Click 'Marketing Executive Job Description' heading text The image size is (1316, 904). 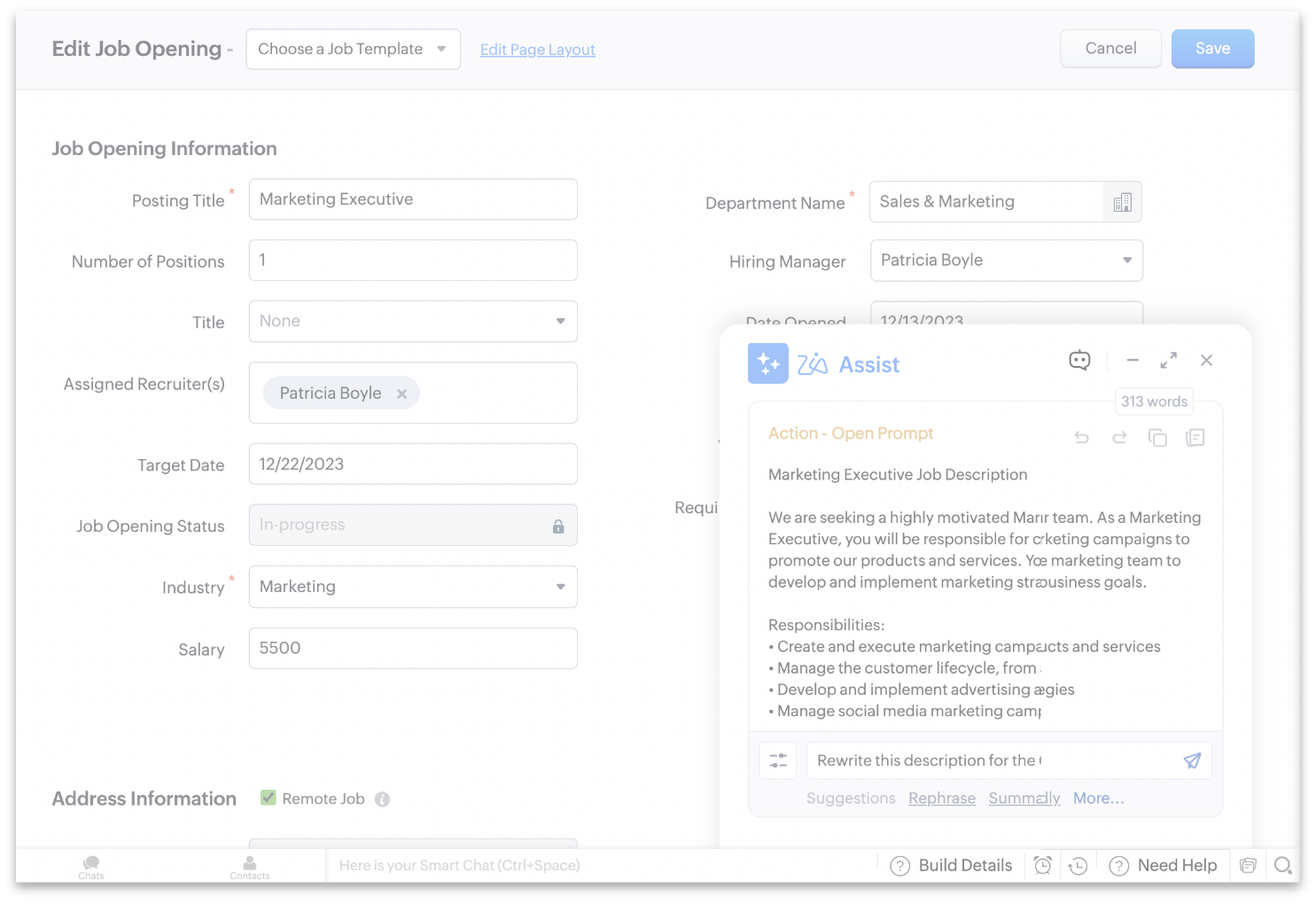(x=898, y=475)
